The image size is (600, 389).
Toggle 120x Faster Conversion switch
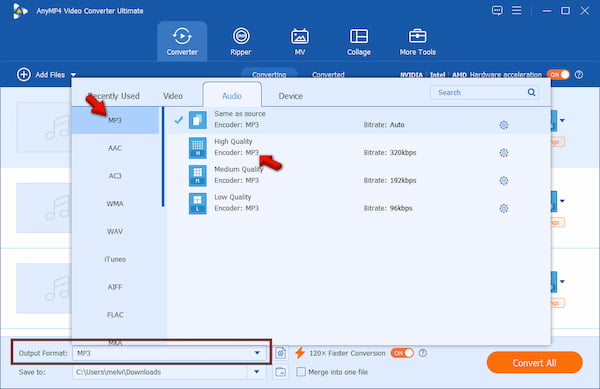pos(402,353)
